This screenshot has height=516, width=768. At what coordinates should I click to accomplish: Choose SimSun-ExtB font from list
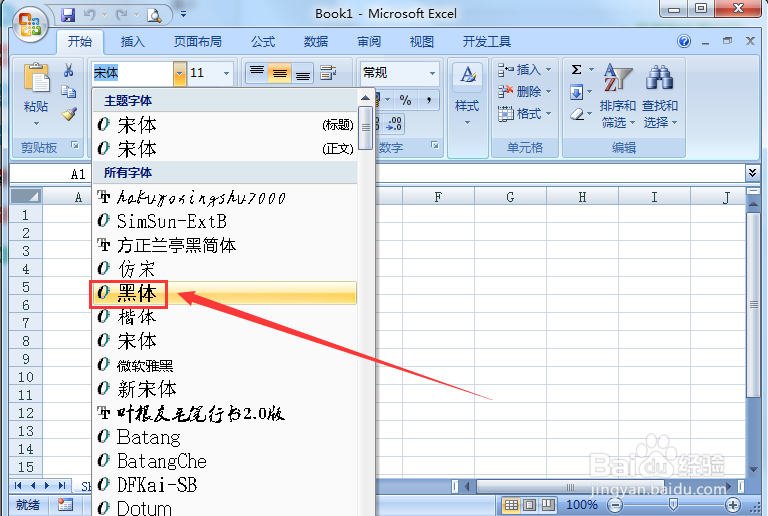pyautogui.click(x=225, y=221)
